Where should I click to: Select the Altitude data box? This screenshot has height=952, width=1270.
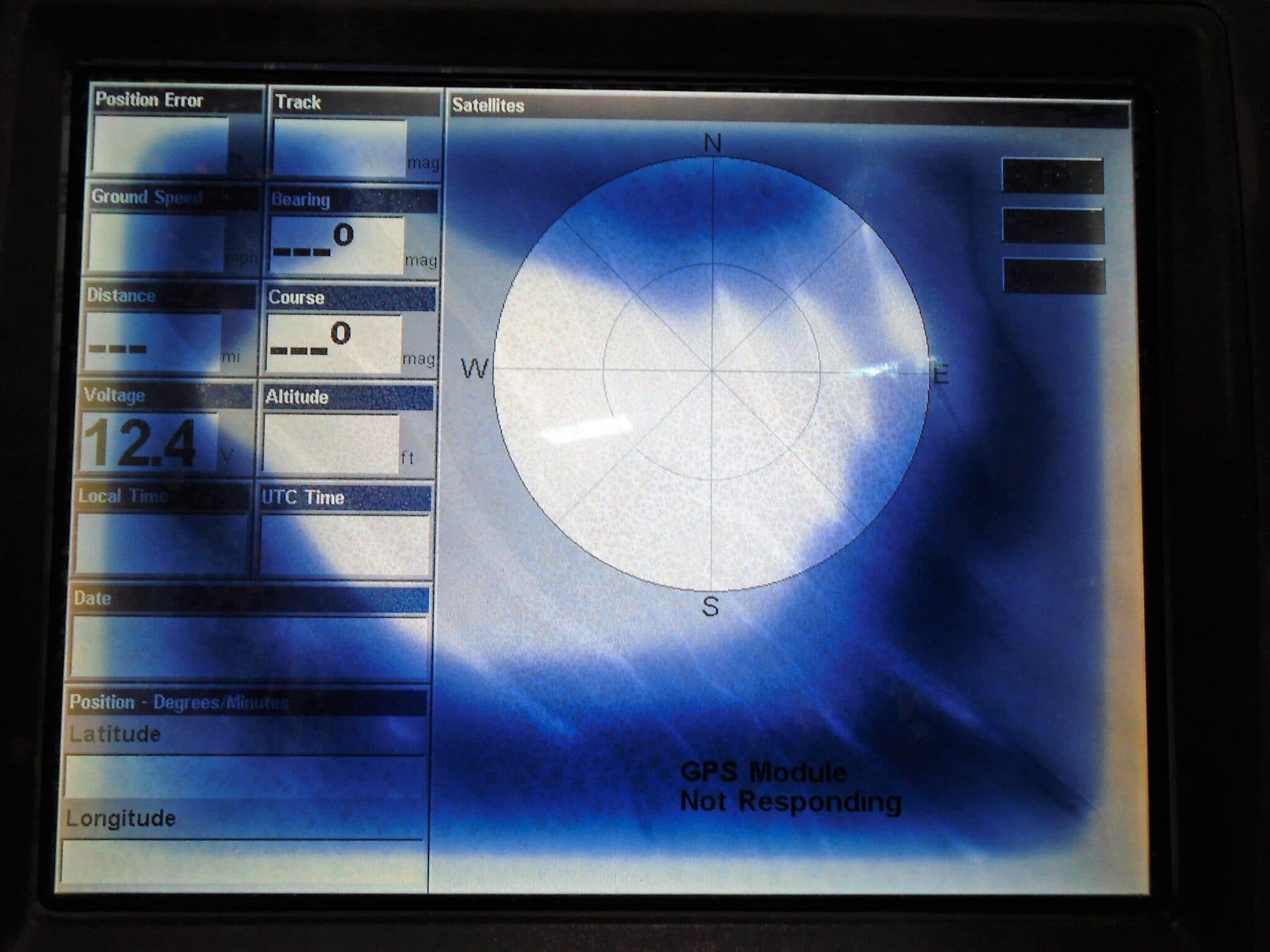point(331,443)
